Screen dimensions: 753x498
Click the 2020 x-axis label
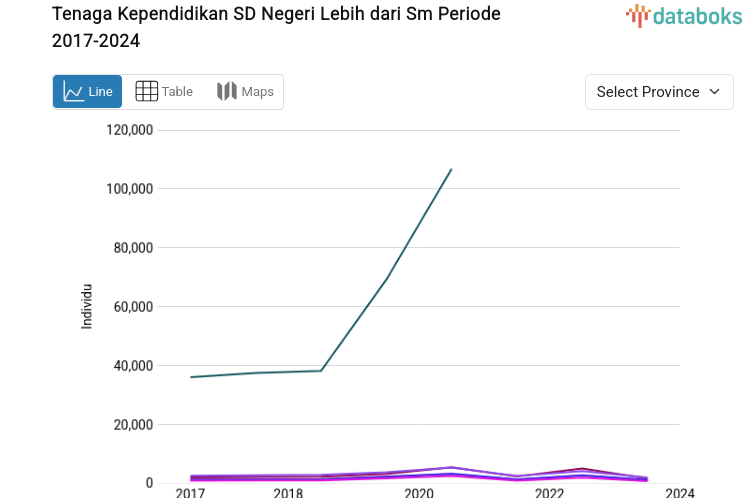[x=418, y=492]
